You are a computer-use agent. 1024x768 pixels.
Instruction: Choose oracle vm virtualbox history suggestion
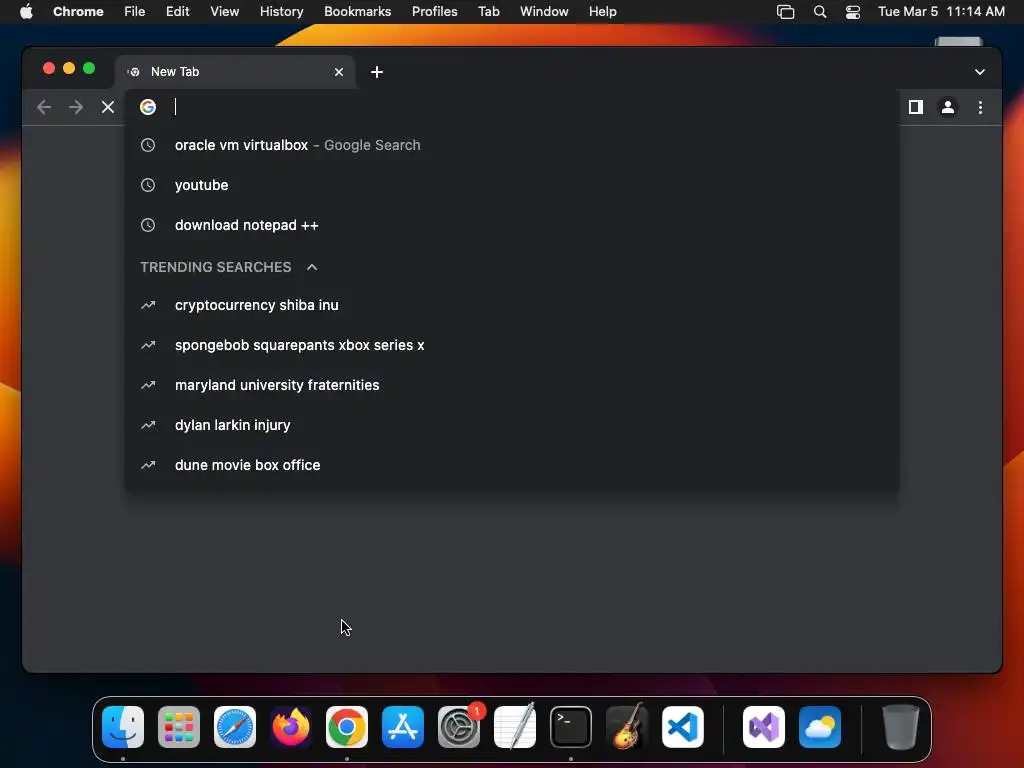[512, 145]
